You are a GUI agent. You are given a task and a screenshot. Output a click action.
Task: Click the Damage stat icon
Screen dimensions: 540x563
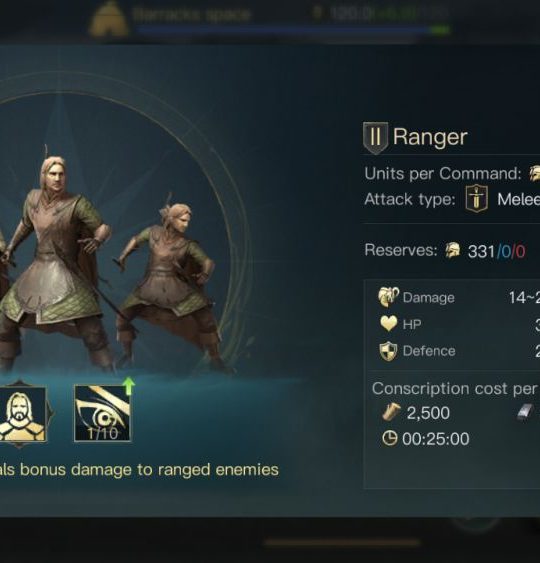[388, 297]
